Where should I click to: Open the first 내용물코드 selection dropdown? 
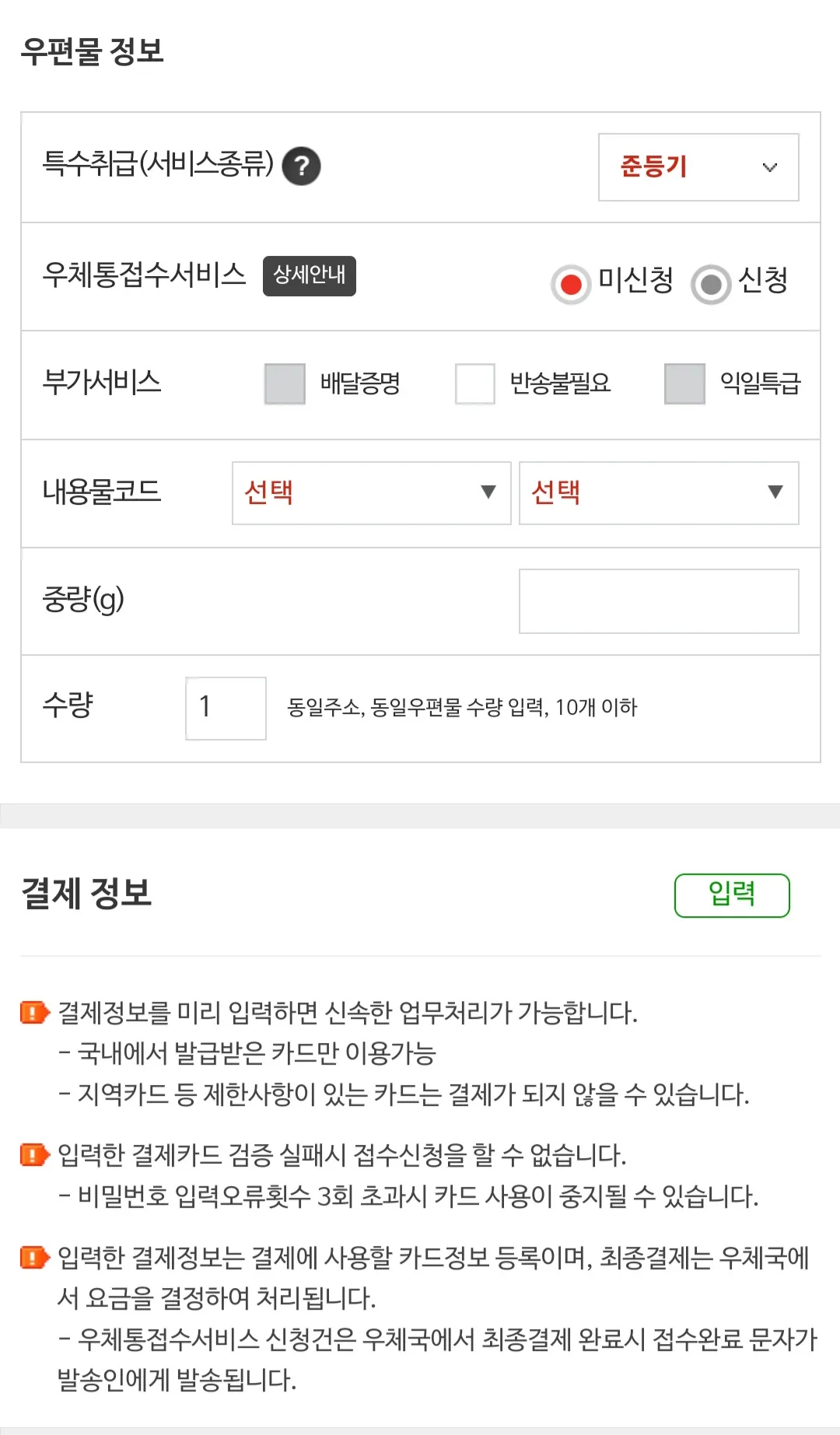point(371,492)
